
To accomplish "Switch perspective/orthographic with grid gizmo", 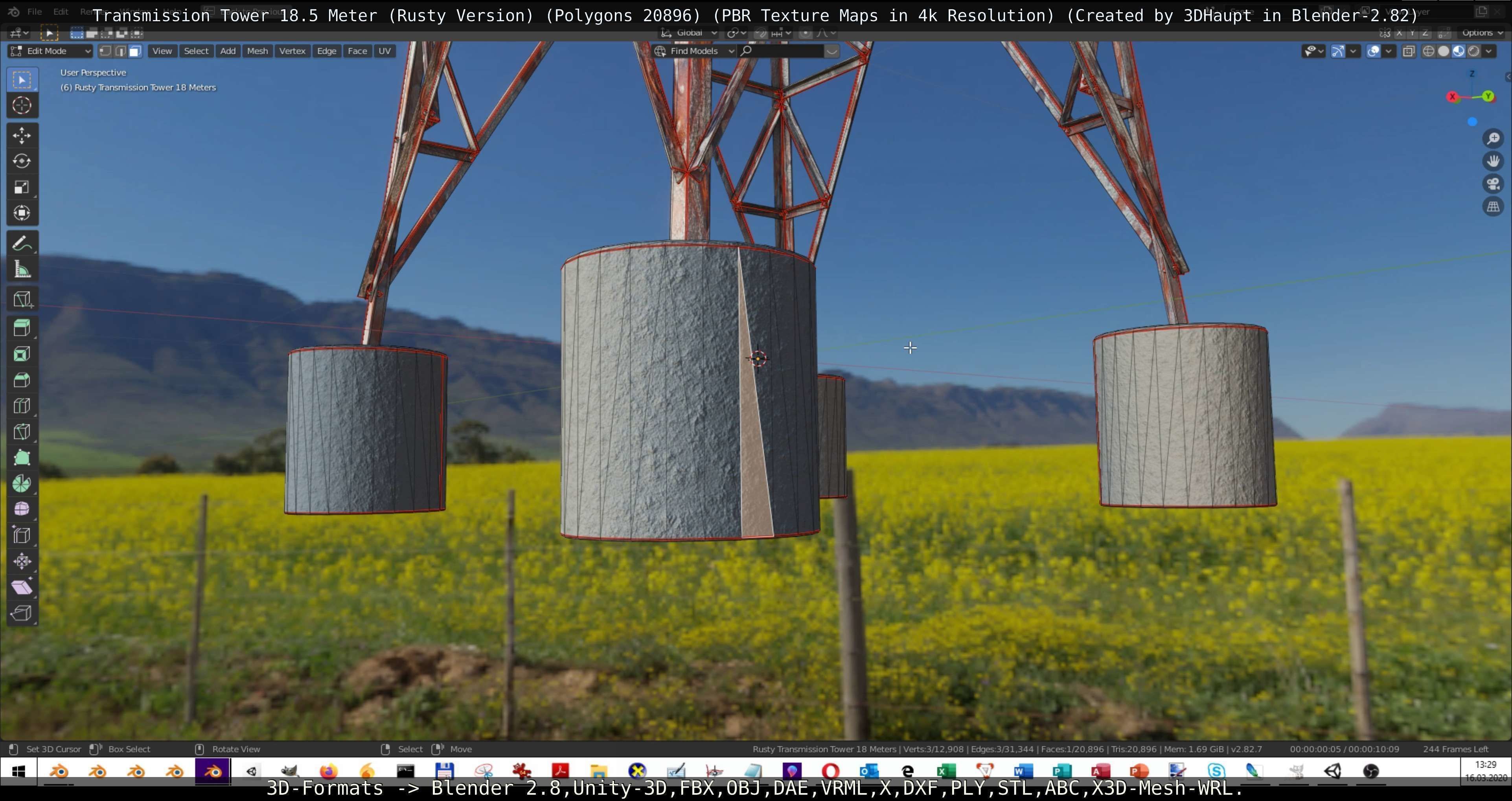I will pos(1493,207).
